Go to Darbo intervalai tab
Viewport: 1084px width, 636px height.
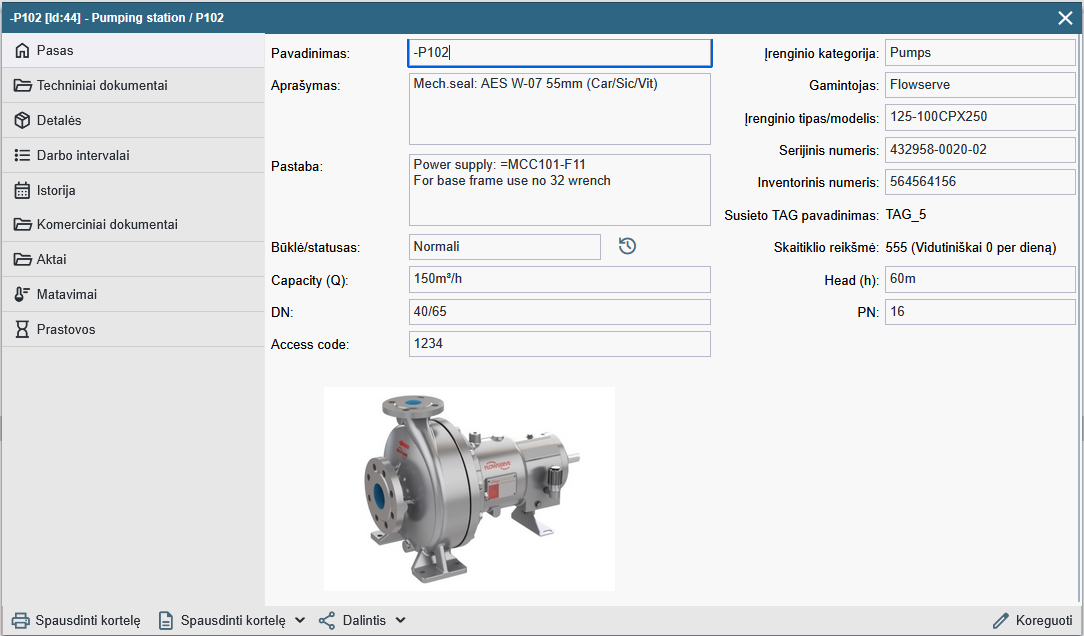point(133,156)
